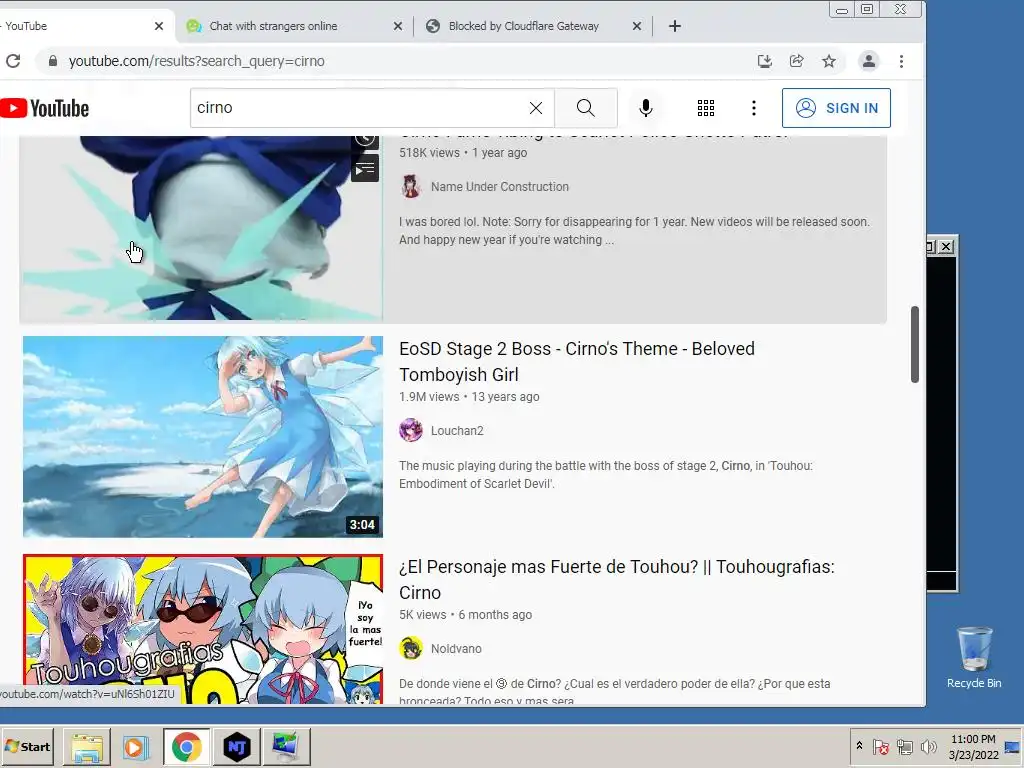Close the Chat with strangers online tab
Viewport: 1024px width, 768px height.
click(x=398, y=26)
